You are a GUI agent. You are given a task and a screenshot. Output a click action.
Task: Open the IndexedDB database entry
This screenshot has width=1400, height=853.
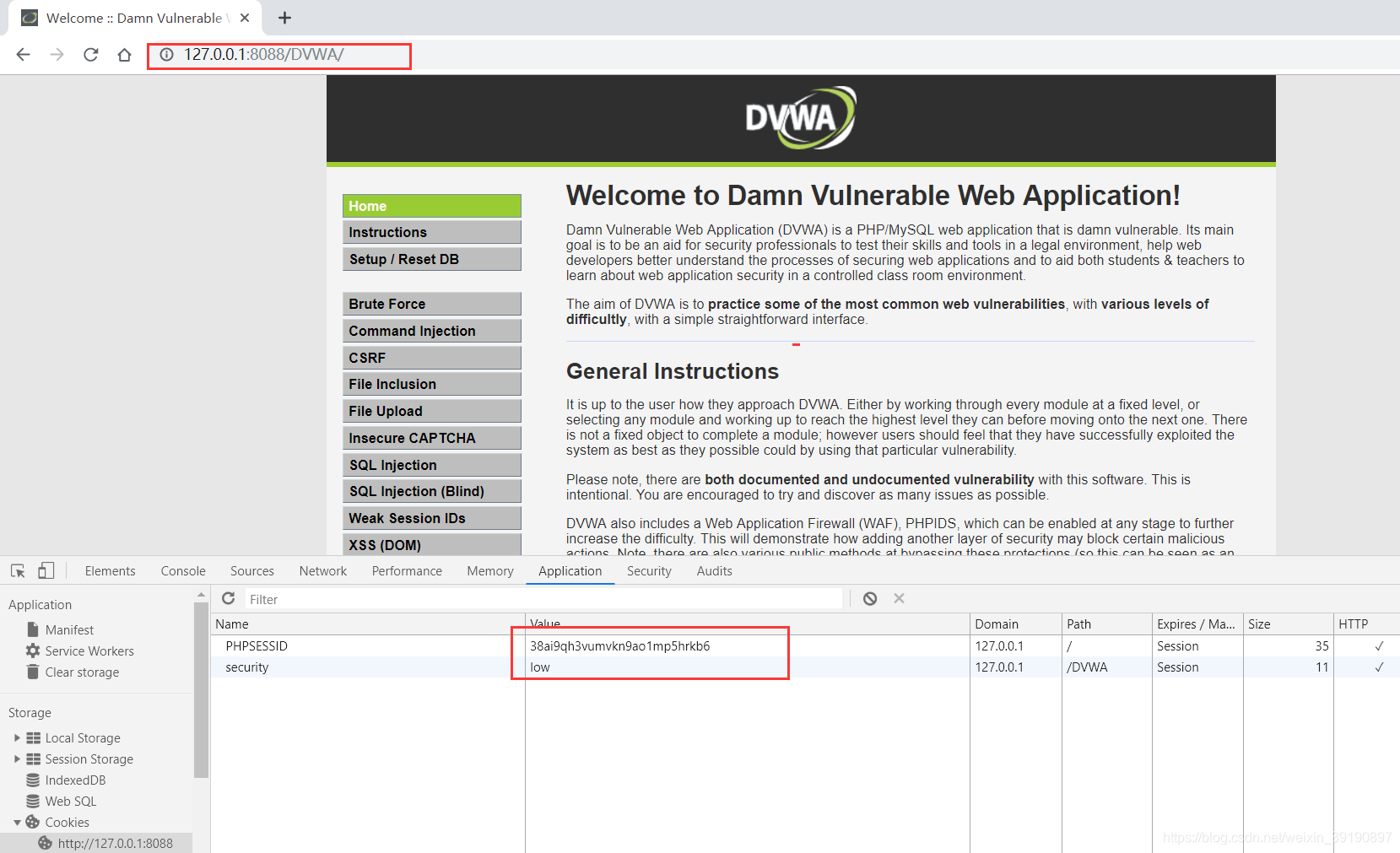tap(66, 780)
